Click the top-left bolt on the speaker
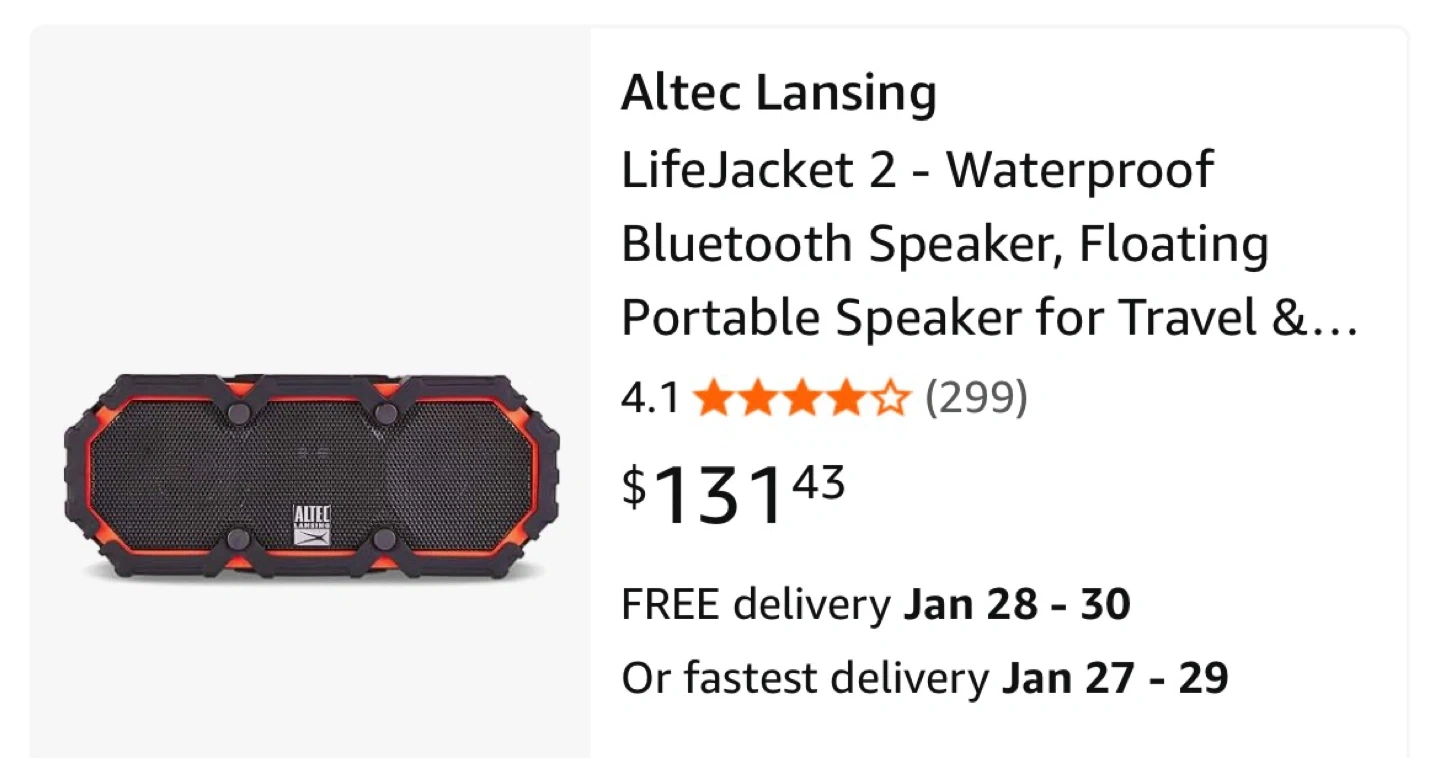The height and width of the screenshot is (758, 1440). click(238, 413)
